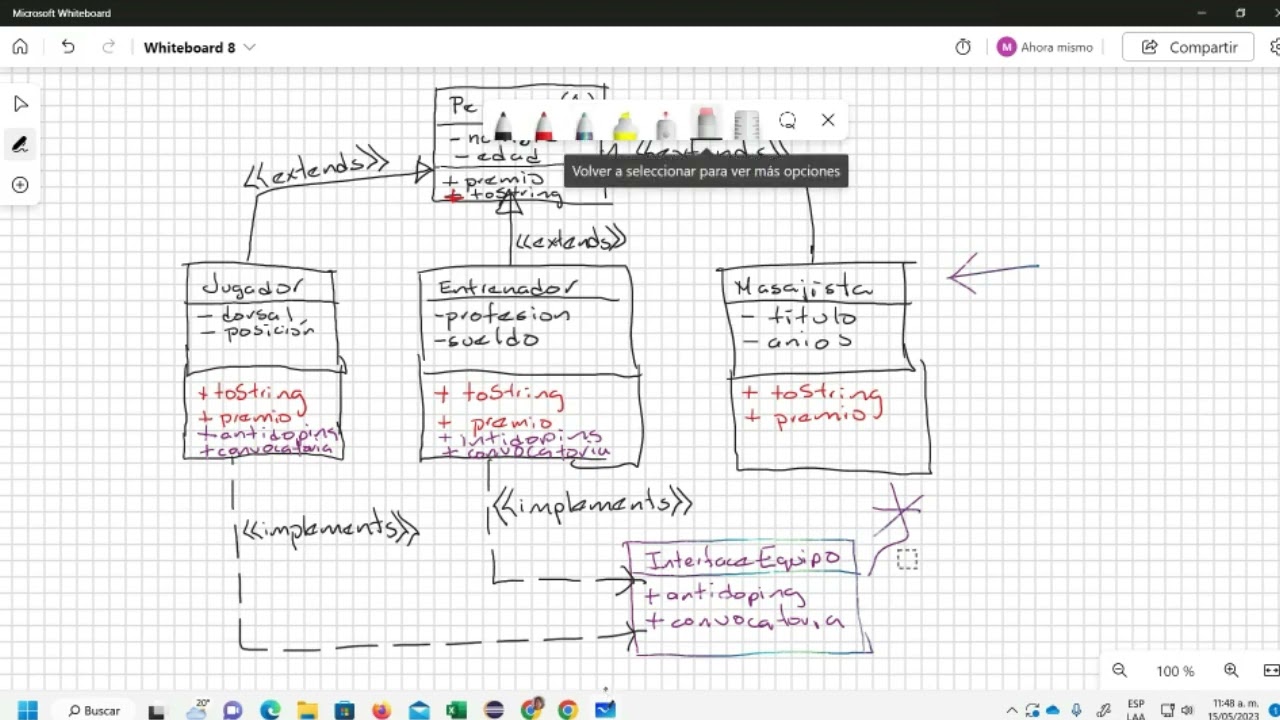The height and width of the screenshot is (720, 1280).
Task: Click the Buscar taskbar search box
Action: click(x=93, y=710)
